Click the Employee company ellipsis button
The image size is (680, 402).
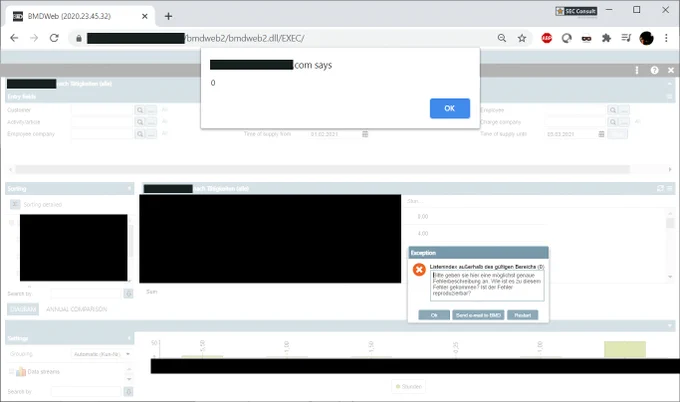[x=151, y=134]
